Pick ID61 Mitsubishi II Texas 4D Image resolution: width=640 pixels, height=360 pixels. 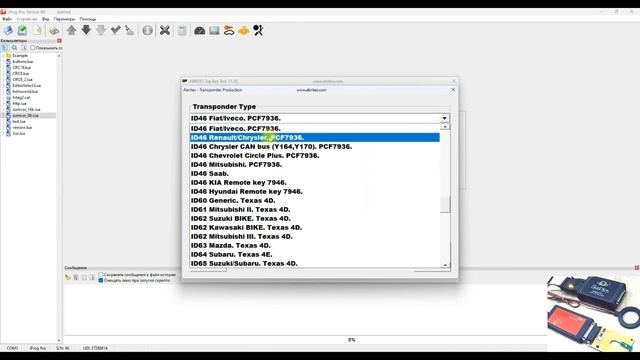(x=315, y=209)
